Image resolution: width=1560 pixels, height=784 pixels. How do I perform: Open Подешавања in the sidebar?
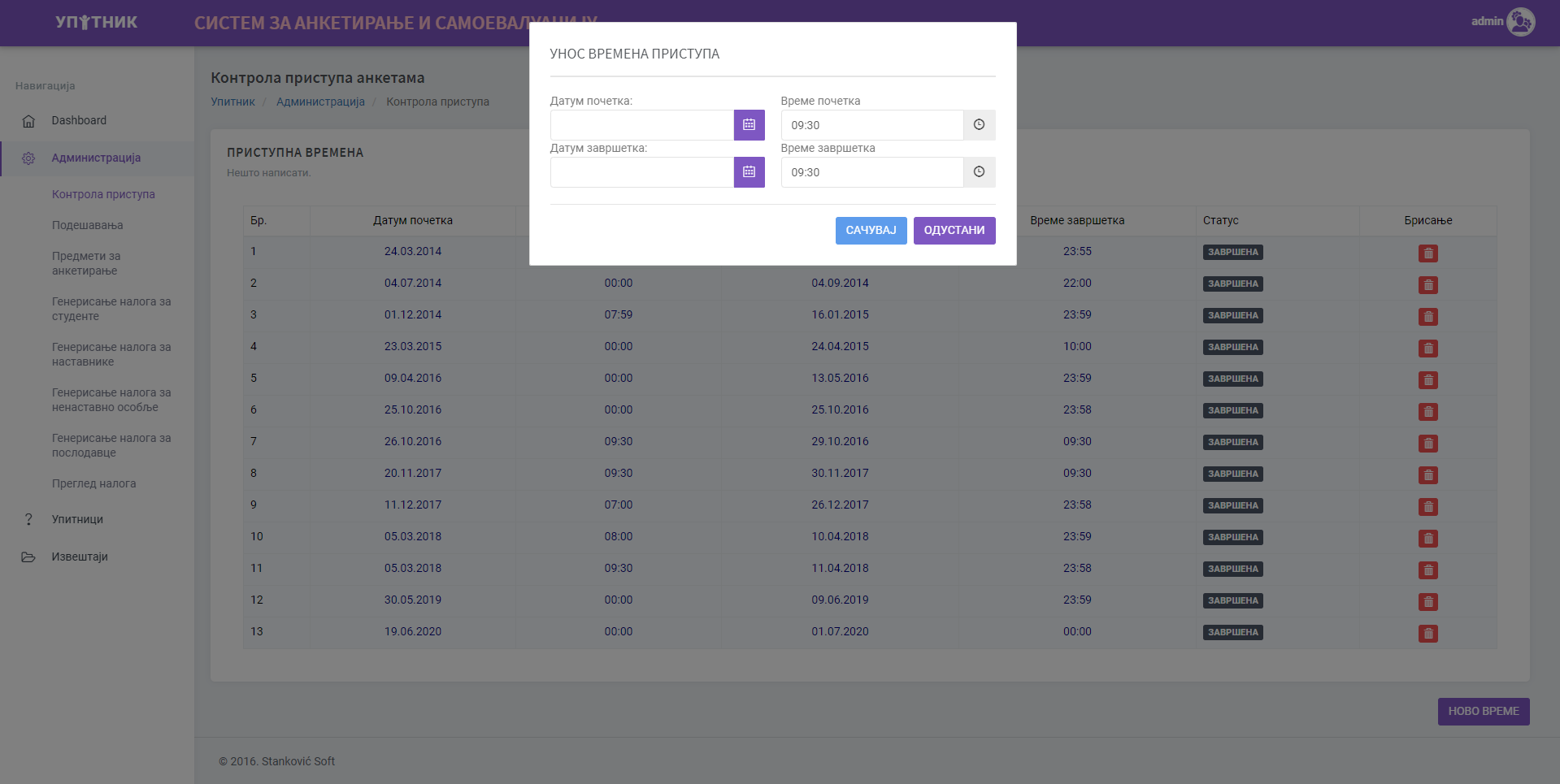point(88,225)
